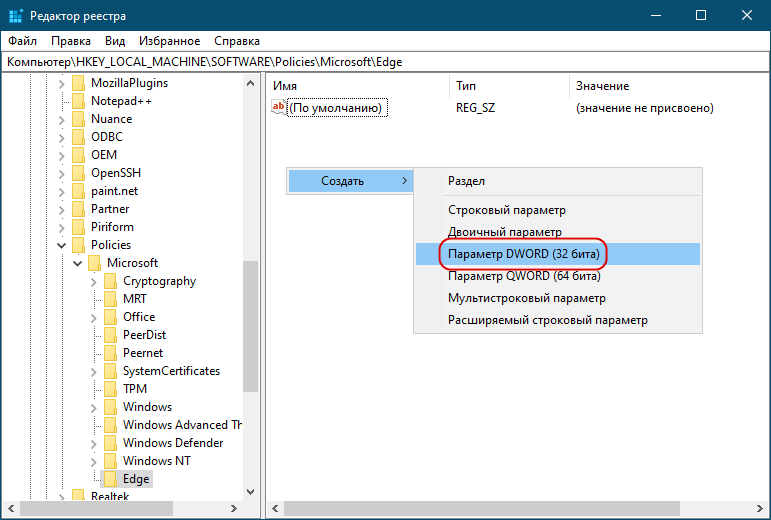Click the Peernet folder icon
Screen dimensions: 771x520
coord(111,353)
